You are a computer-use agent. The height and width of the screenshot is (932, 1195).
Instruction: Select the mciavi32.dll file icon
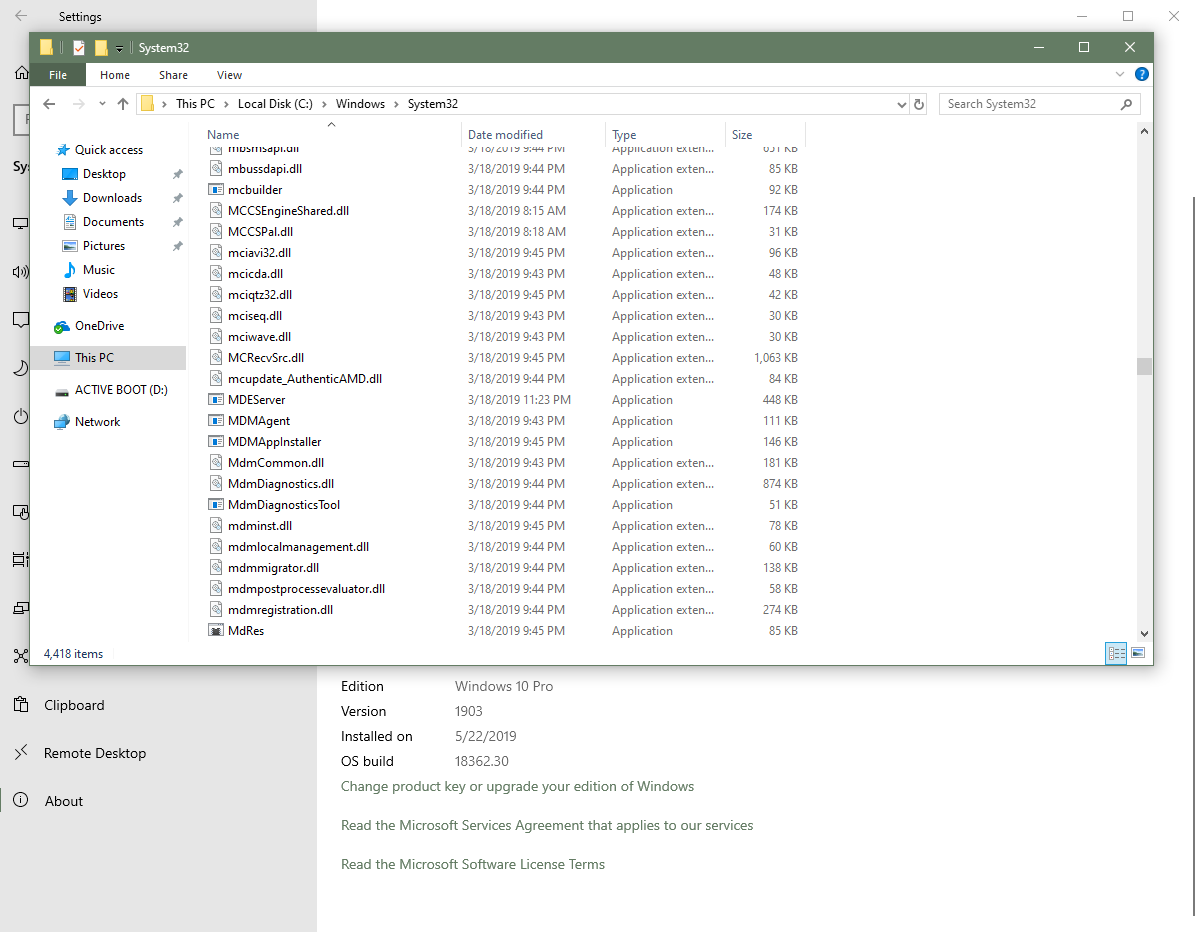coord(216,253)
